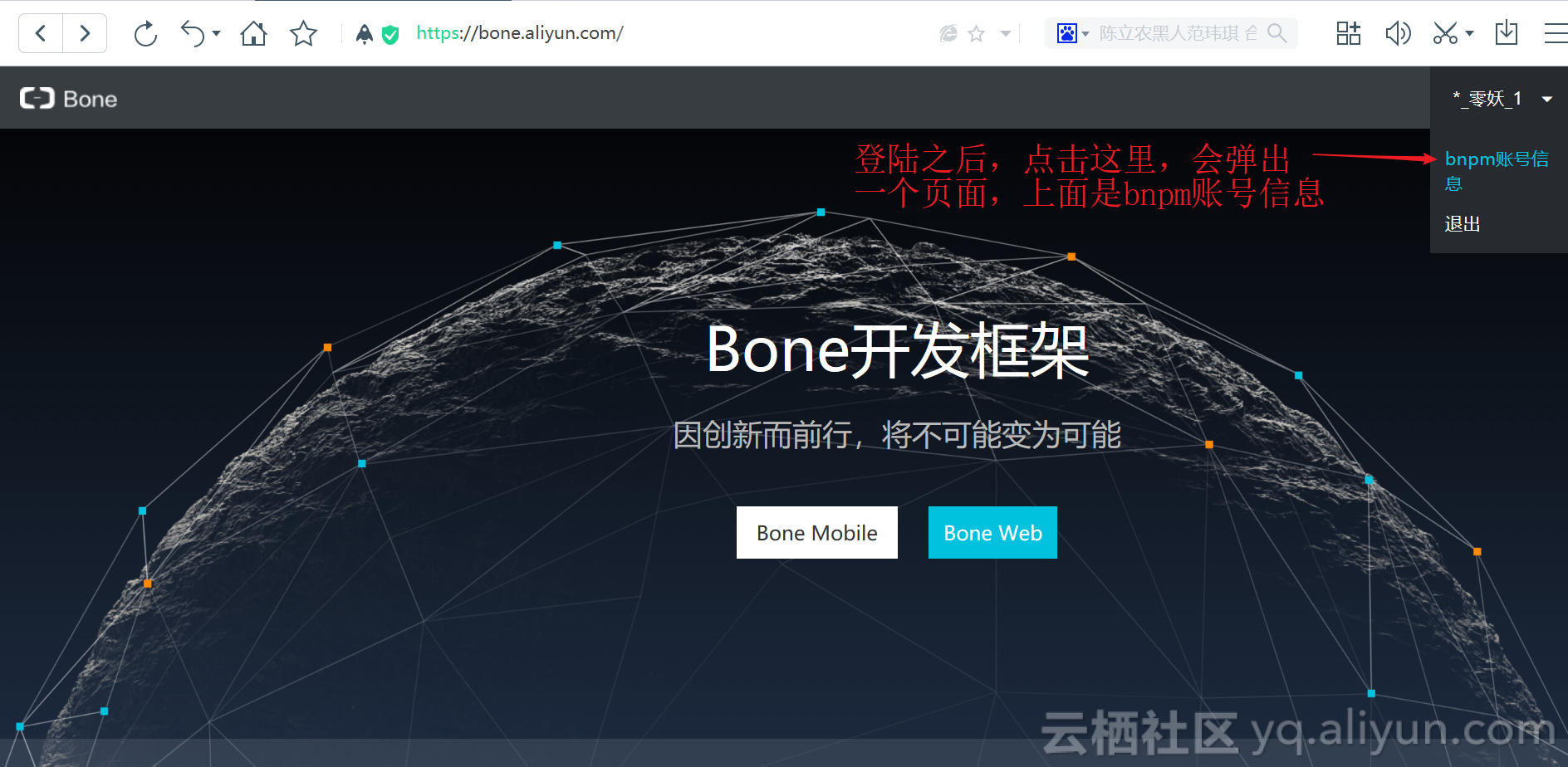
Task: Click the browser engine mode icon in address bar
Action: pos(948,33)
